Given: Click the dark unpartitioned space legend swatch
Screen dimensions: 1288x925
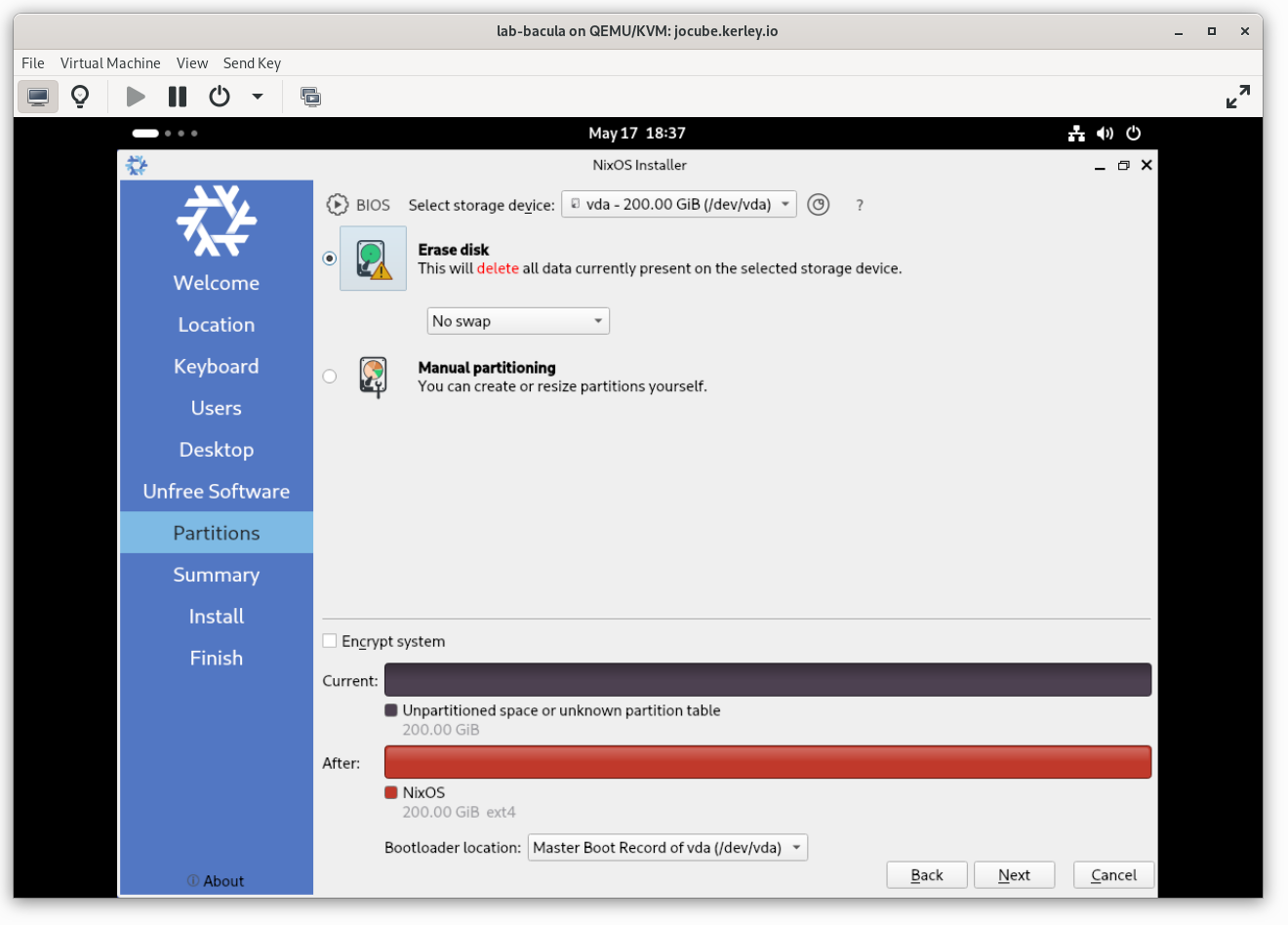Looking at the screenshot, I should [x=391, y=710].
